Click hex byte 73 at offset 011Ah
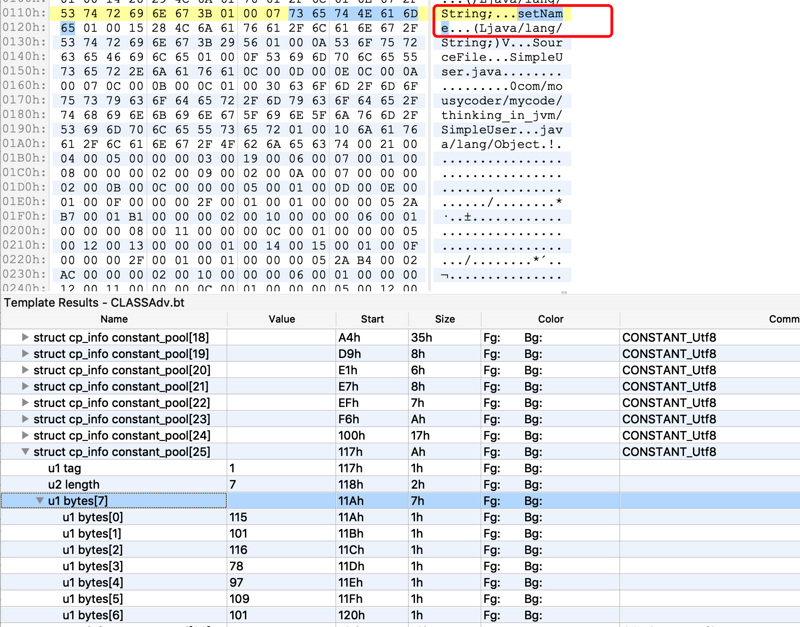Image resolution: width=800 pixels, height=627 pixels. (x=296, y=13)
